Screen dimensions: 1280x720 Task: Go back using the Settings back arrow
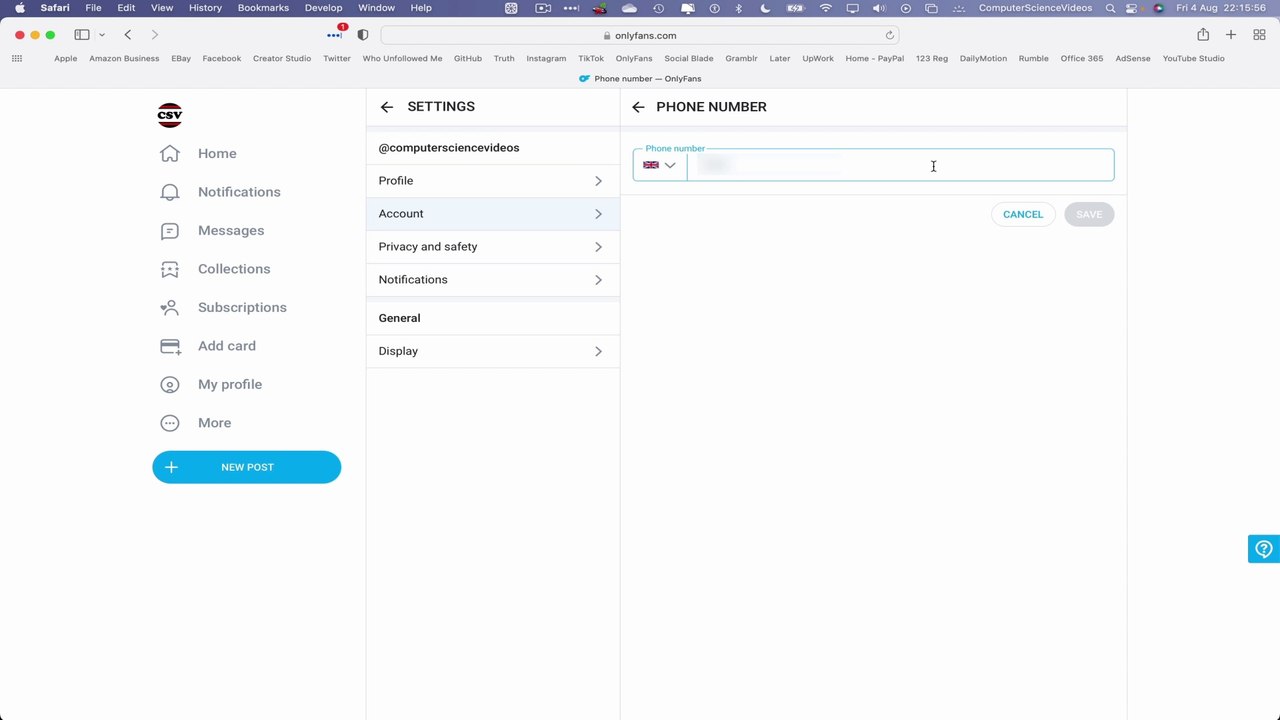pyautogui.click(x=387, y=107)
